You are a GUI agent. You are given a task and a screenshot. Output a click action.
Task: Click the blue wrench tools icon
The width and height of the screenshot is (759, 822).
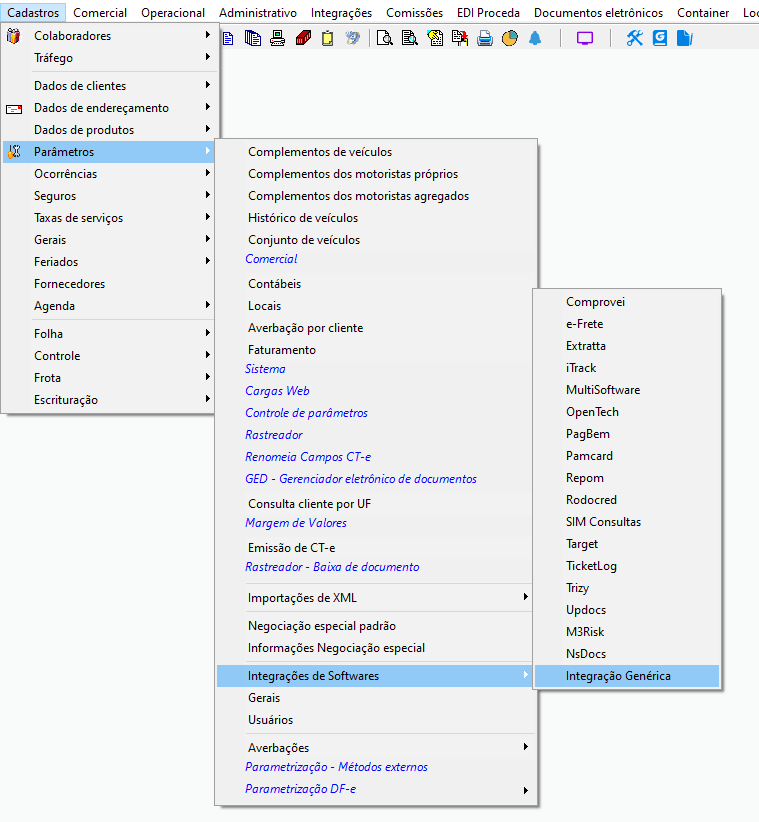tap(635, 38)
